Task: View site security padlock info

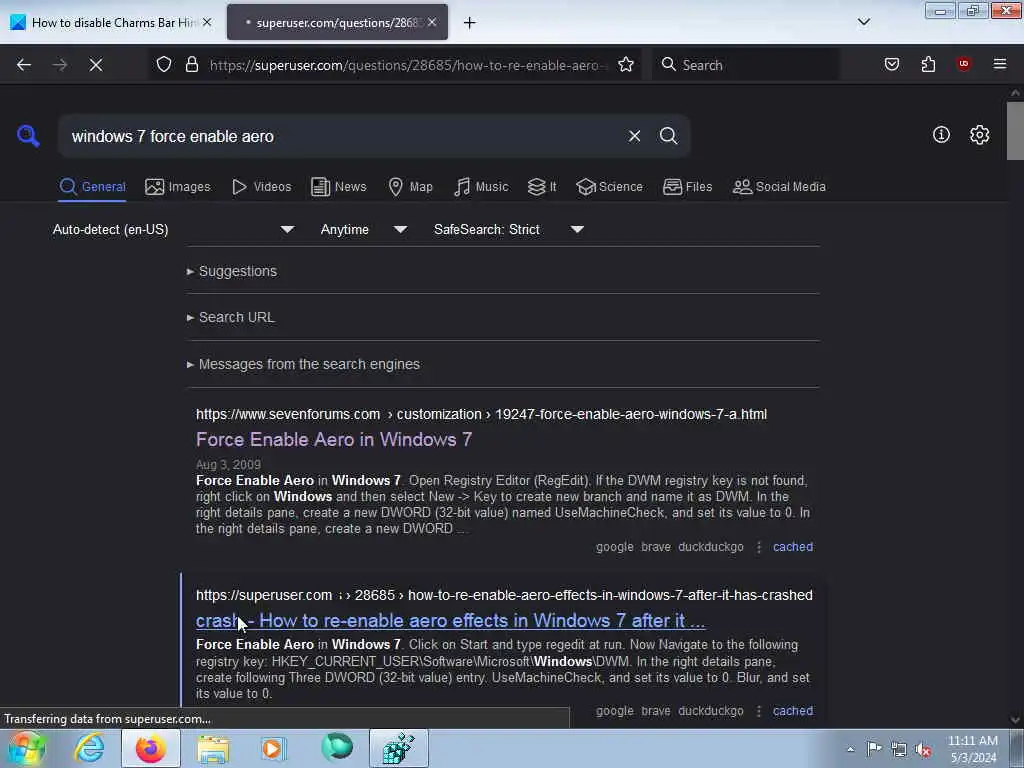Action: (x=191, y=65)
